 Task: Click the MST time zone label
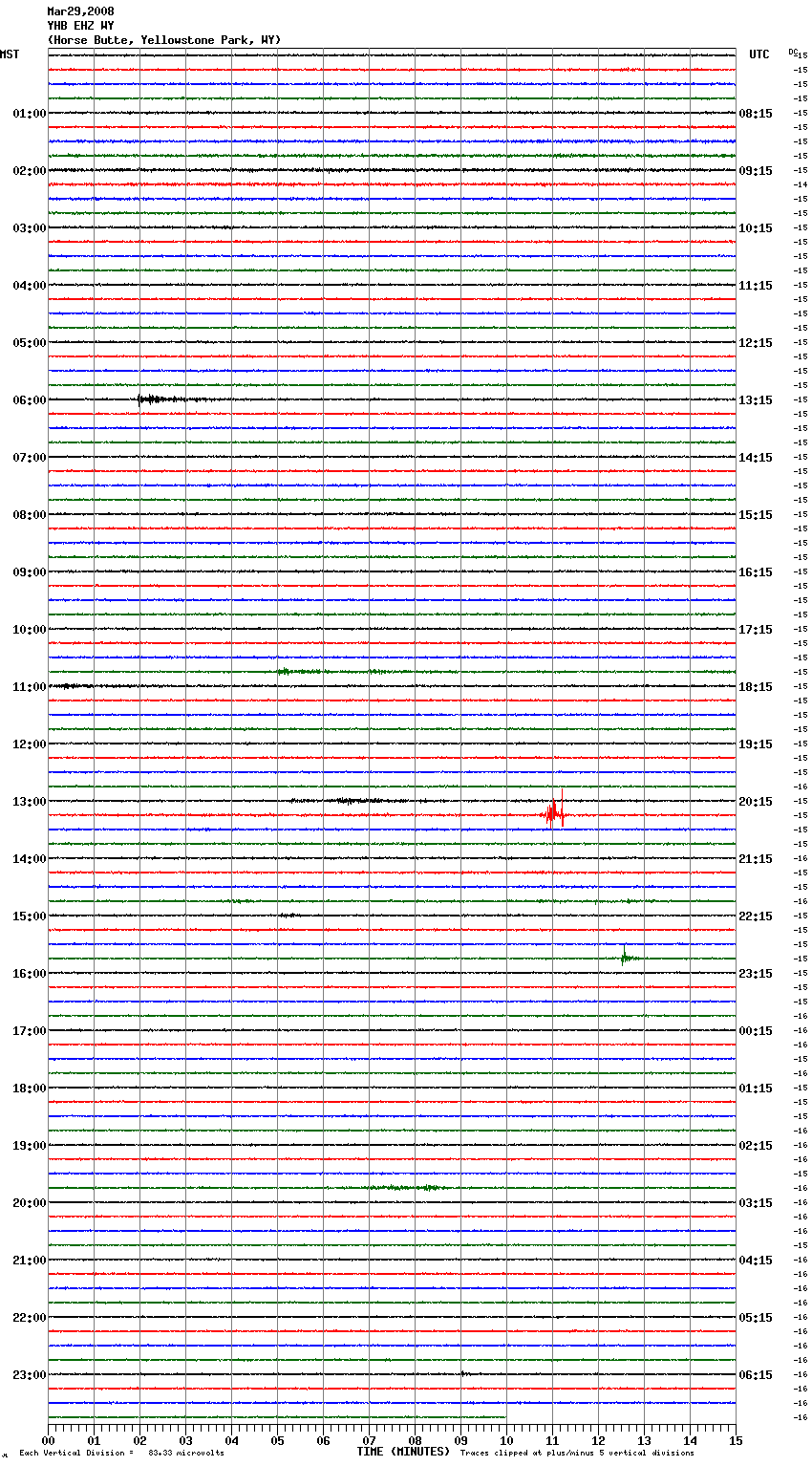(10, 54)
